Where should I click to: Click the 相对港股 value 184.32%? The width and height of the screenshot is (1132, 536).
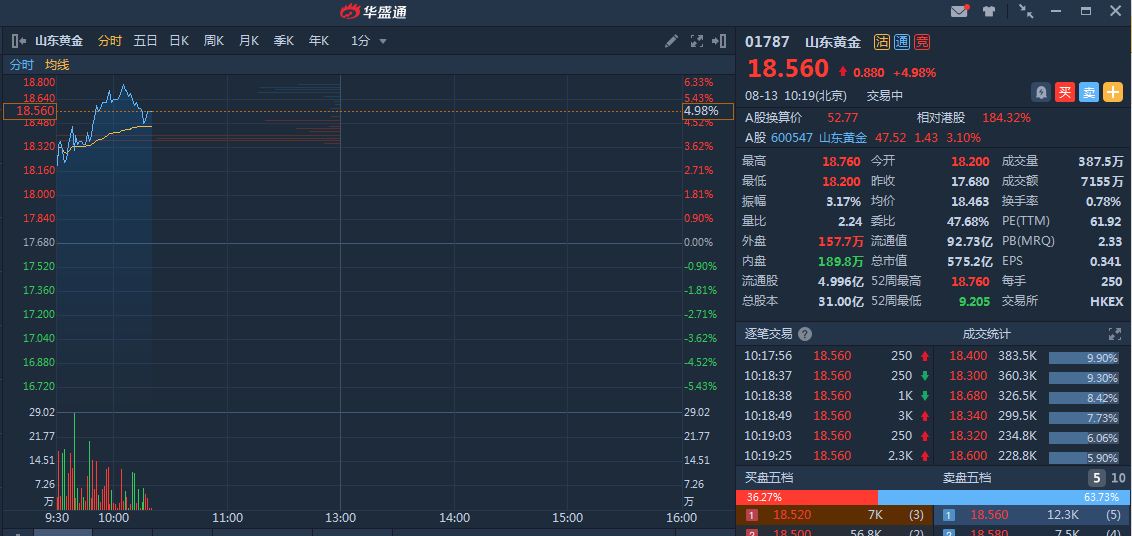click(1006, 117)
